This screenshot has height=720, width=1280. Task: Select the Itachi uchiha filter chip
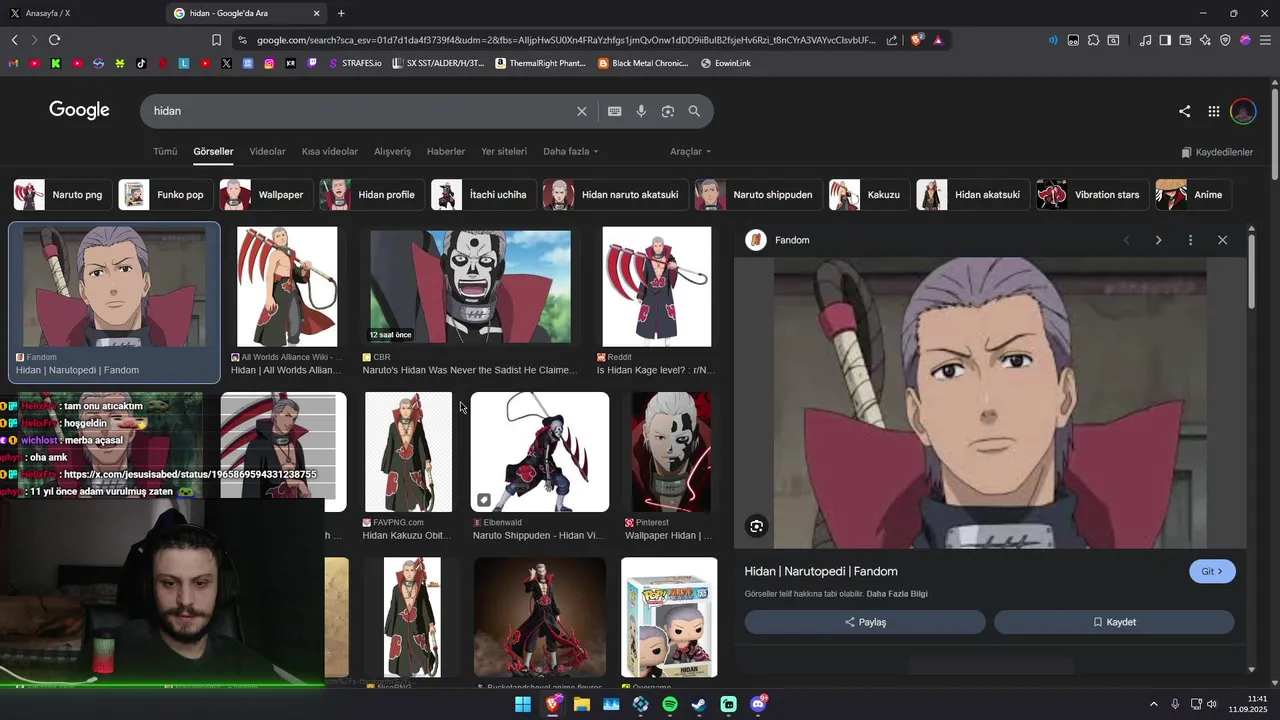pyautogui.click(x=482, y=195)
